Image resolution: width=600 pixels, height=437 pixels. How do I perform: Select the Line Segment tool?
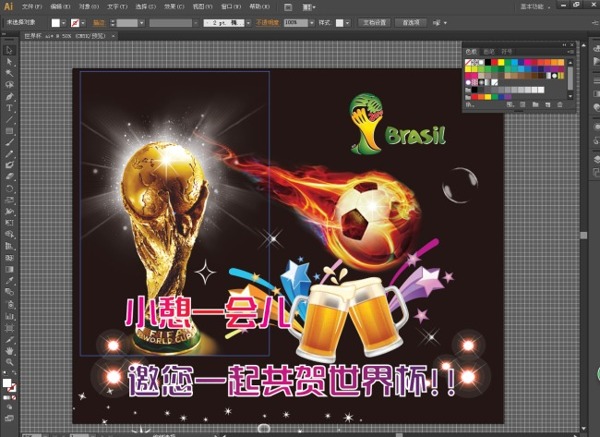point(9,119)
